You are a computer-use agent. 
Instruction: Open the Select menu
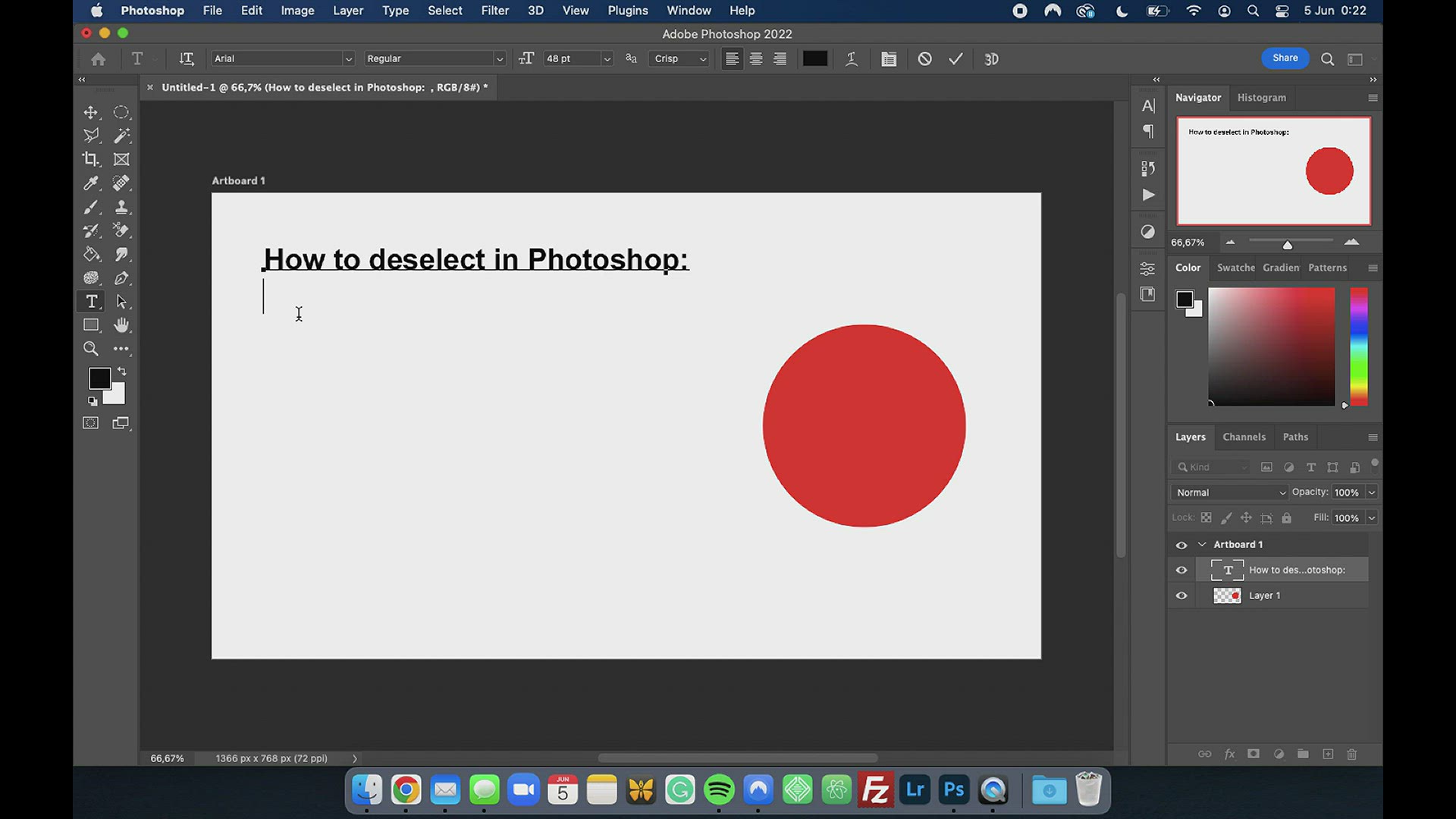pyautogui.click(x=444, y=11)
